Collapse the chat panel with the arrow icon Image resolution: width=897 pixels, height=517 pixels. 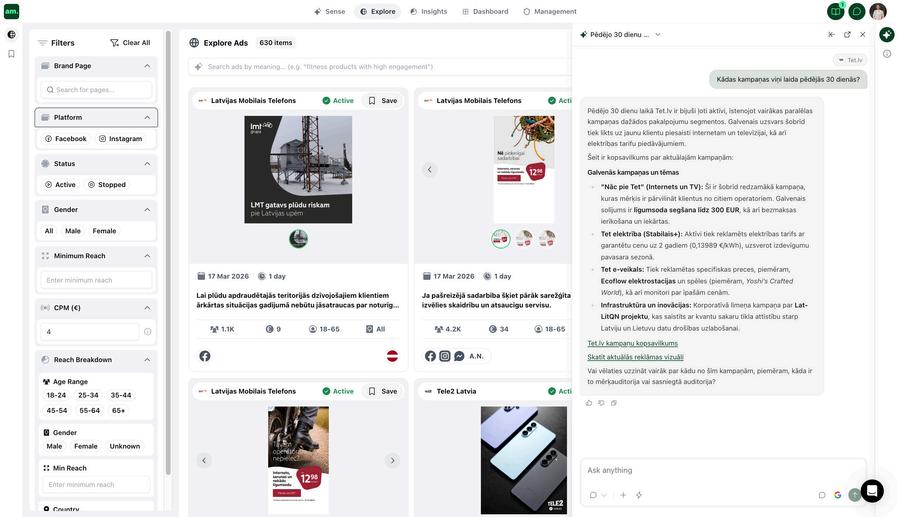pos(831,35)
